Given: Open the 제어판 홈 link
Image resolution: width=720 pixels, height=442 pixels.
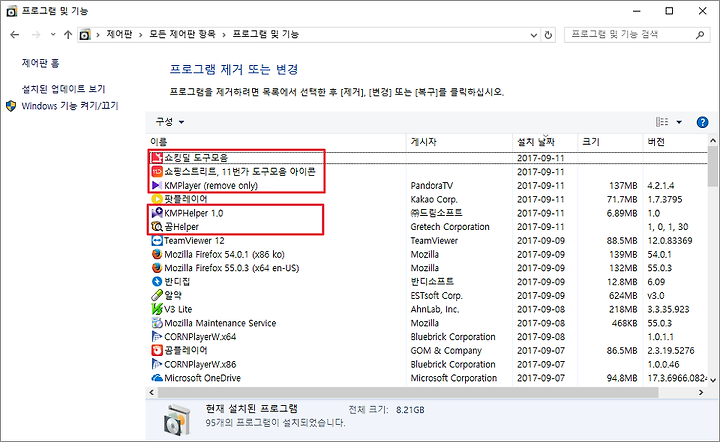Looking at the screenshot, I should click(40, 63).
